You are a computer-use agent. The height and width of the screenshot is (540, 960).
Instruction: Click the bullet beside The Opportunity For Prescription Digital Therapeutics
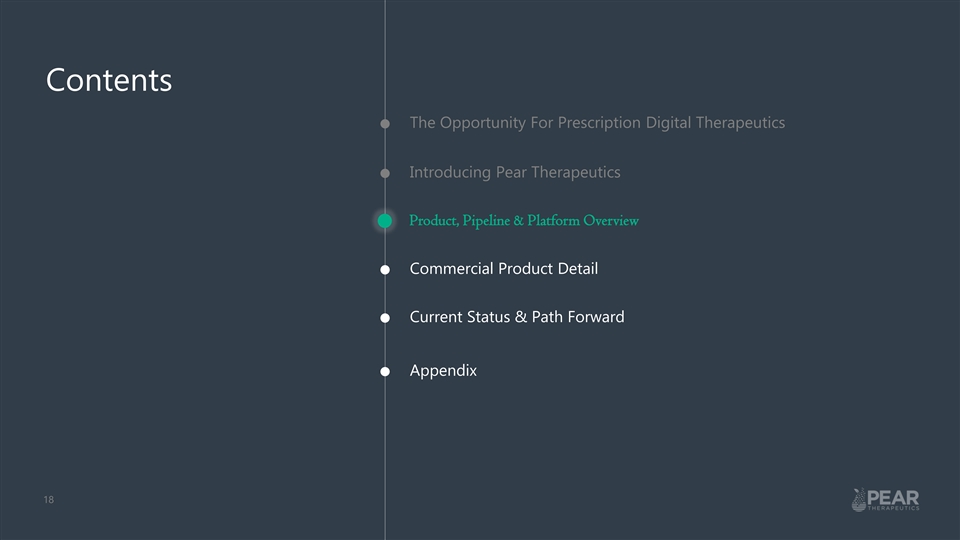(x=385, y=124)
